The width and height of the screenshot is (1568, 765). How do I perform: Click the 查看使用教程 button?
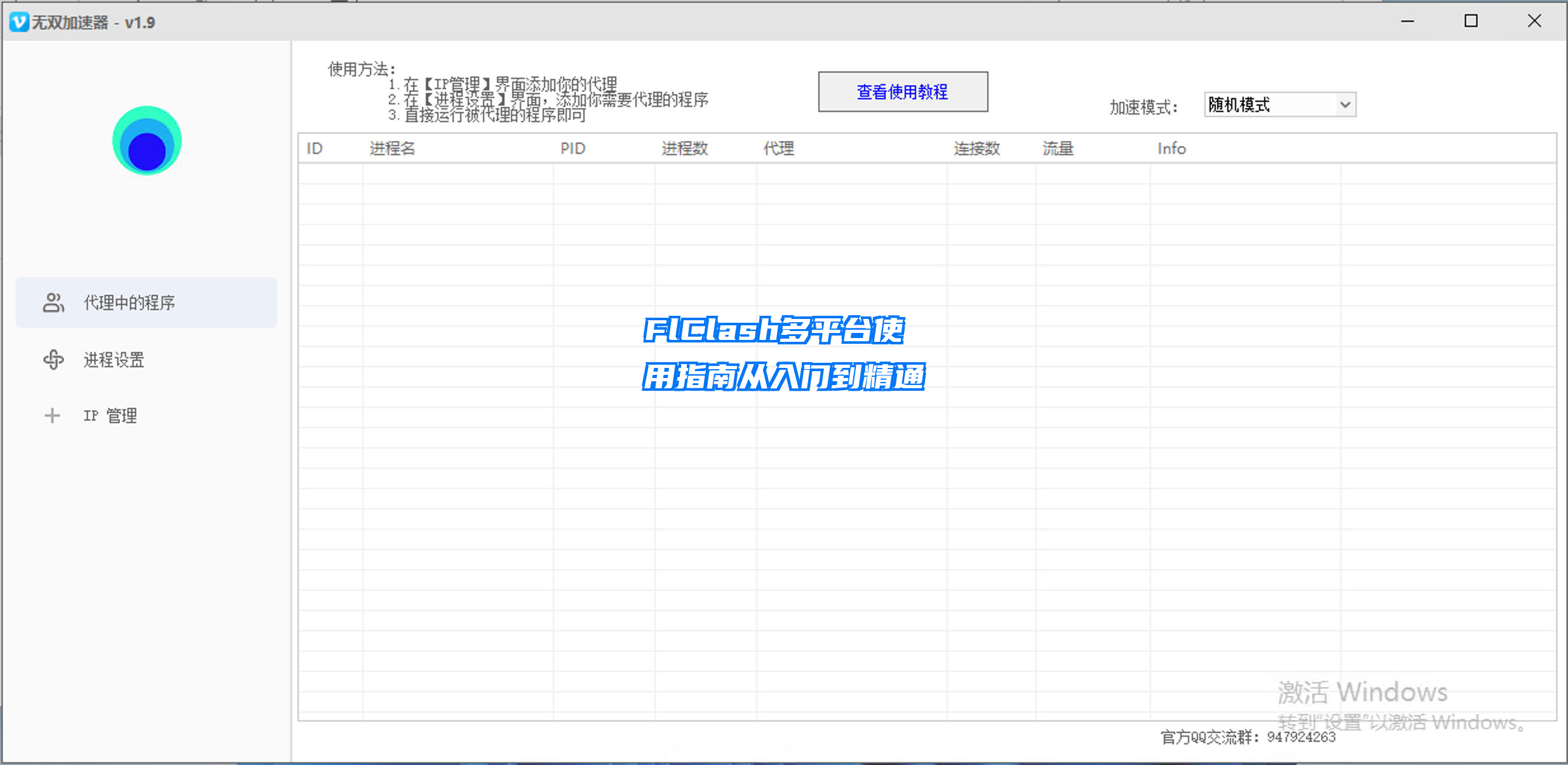pos(903,92)
